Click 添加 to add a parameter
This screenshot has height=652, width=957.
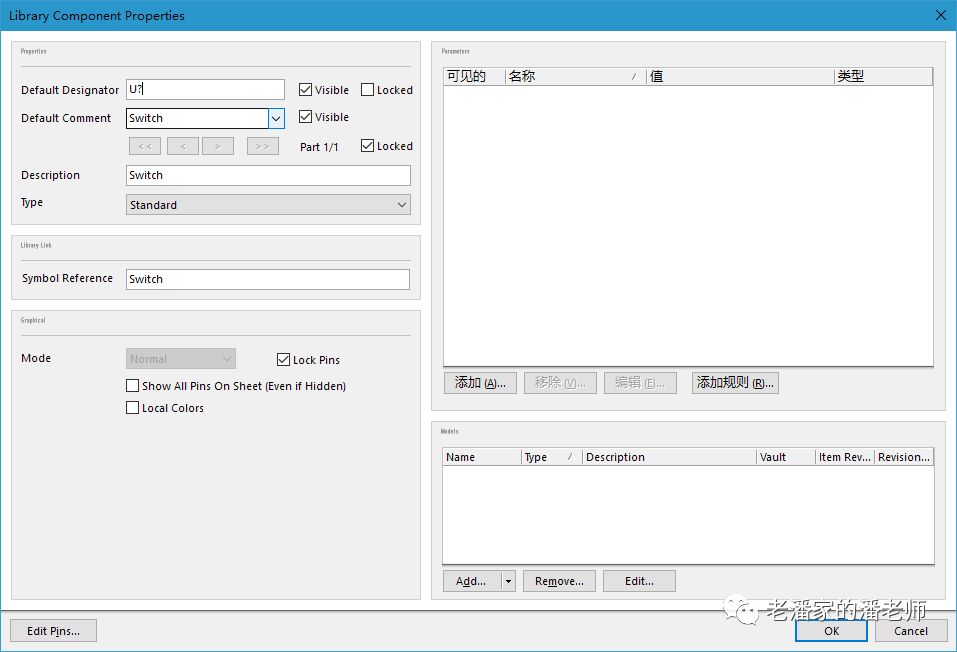point(480,383)
